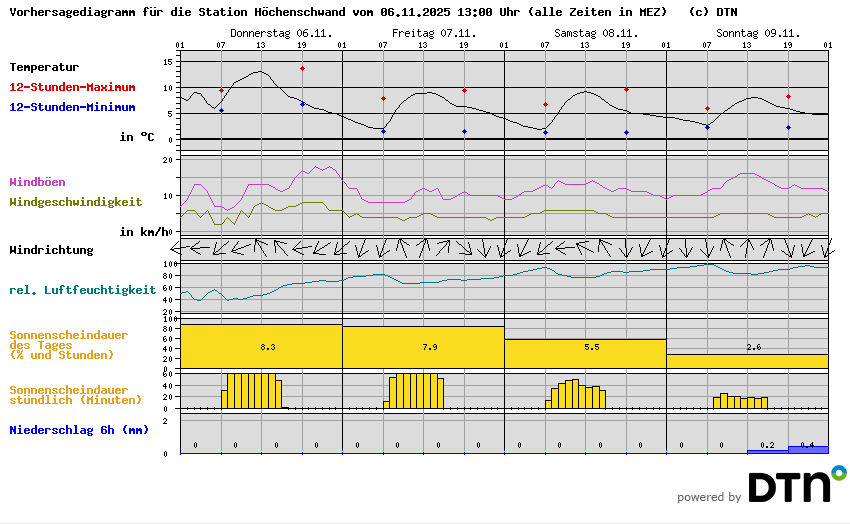Click the red 12-Stunden-Maximum legend label
This screenshot has width=850, height=524.
click(x=72, y=87)
